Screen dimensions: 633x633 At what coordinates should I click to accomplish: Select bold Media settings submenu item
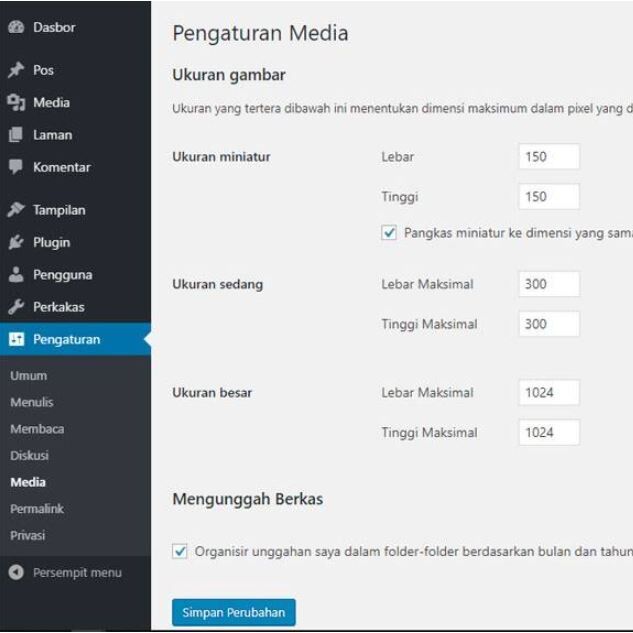[x=28, y=482]
